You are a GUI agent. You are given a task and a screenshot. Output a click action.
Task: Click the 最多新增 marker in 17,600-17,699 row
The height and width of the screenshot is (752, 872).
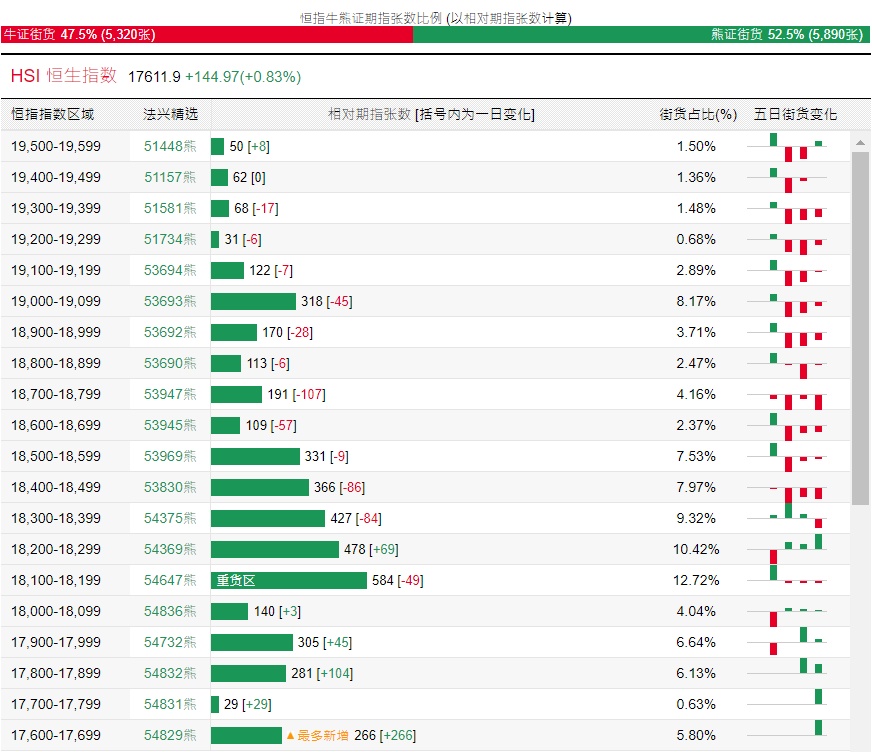[317, 735]
